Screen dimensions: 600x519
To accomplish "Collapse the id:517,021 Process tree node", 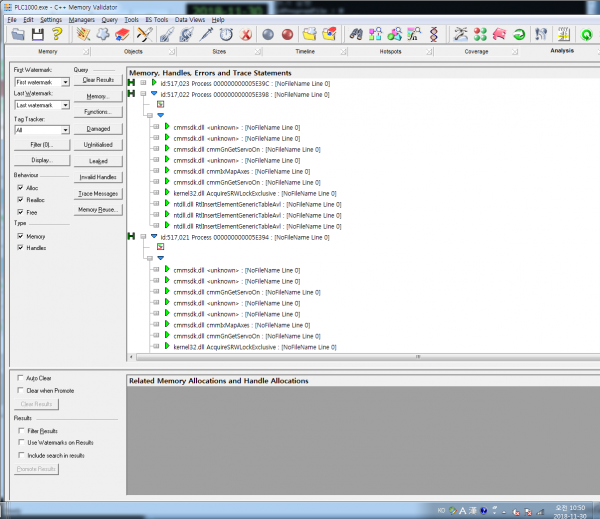I will (143, 237).
